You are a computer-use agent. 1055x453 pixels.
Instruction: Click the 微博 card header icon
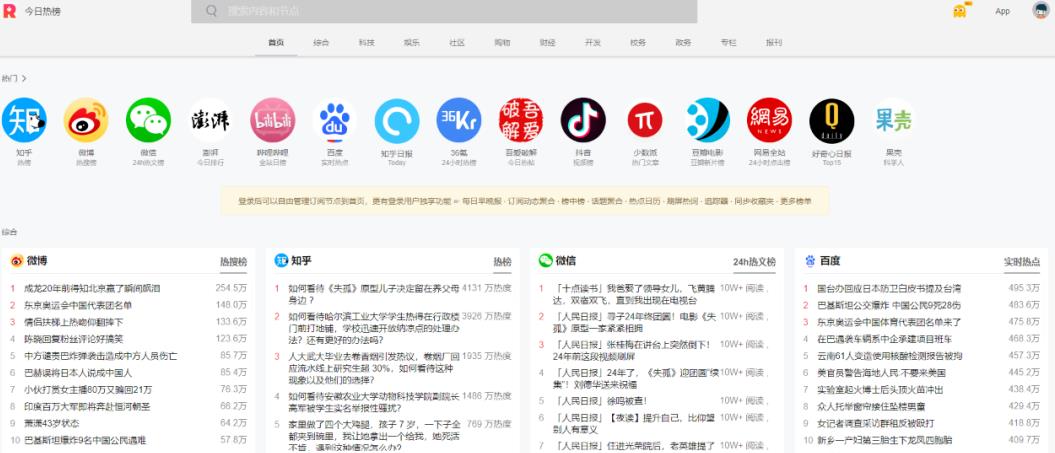[x=17, y=261]
